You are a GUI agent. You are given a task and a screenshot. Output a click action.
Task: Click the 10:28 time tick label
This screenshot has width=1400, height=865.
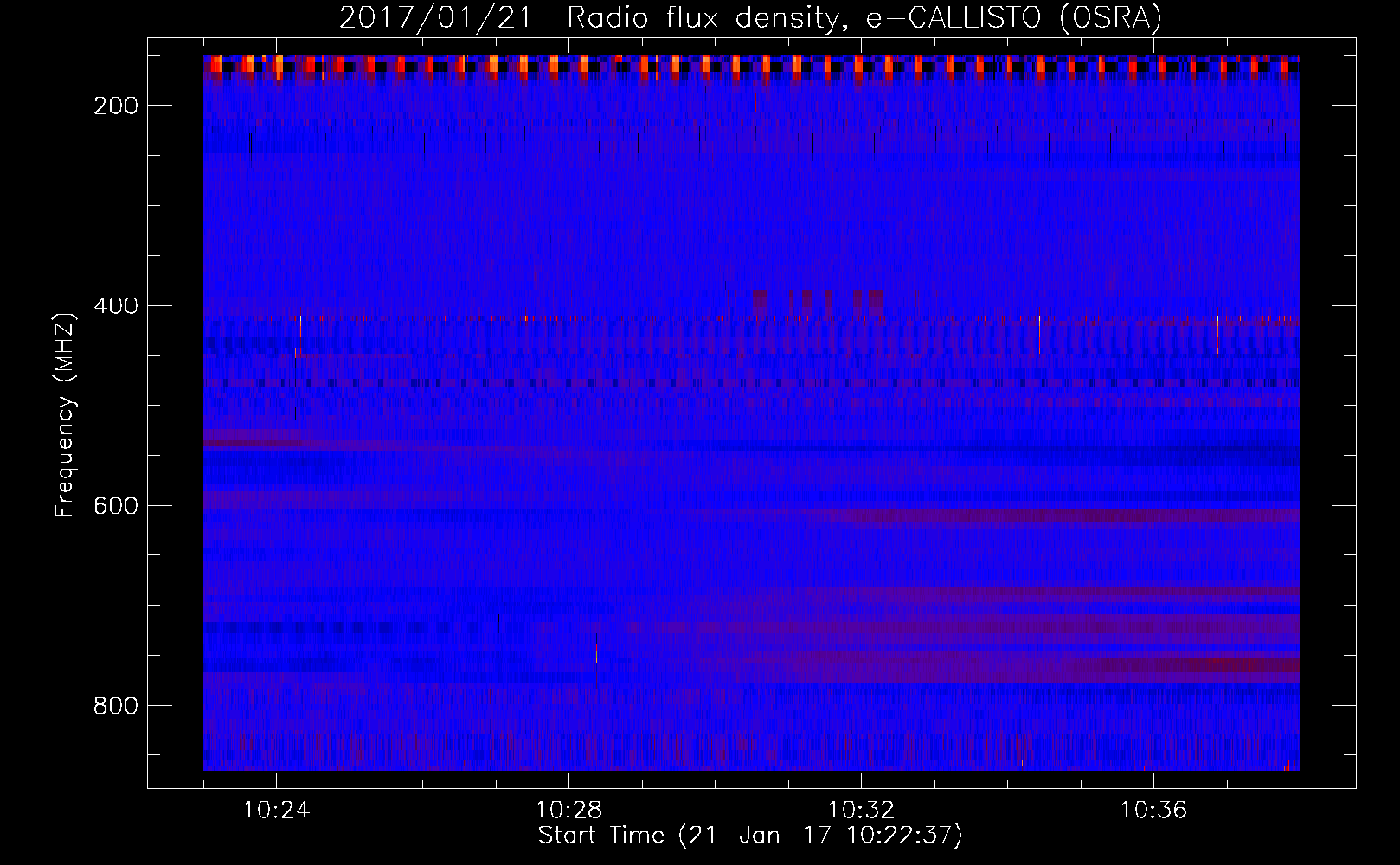pos(568,811)
